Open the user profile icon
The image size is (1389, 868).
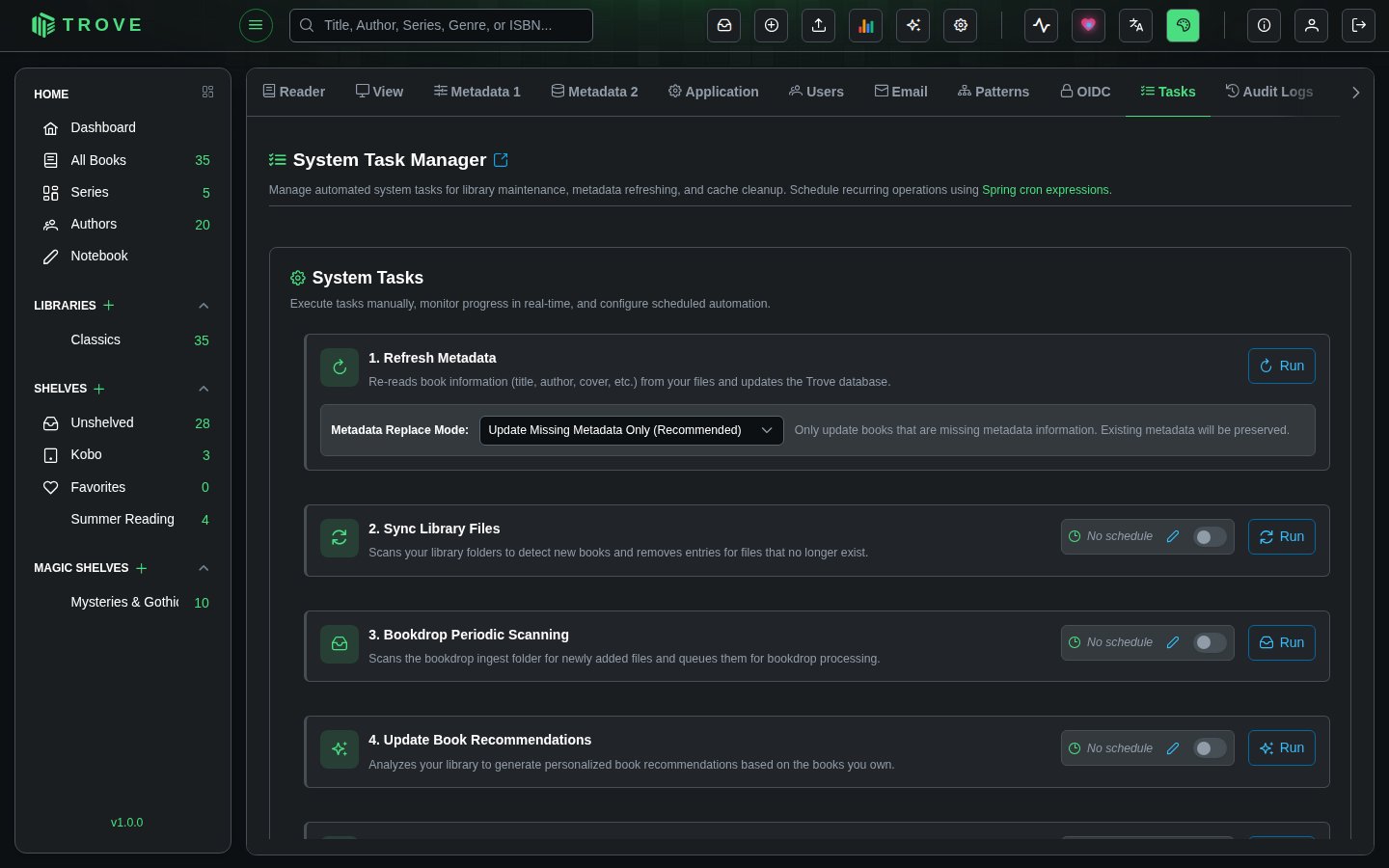(x=1312, y=25)
